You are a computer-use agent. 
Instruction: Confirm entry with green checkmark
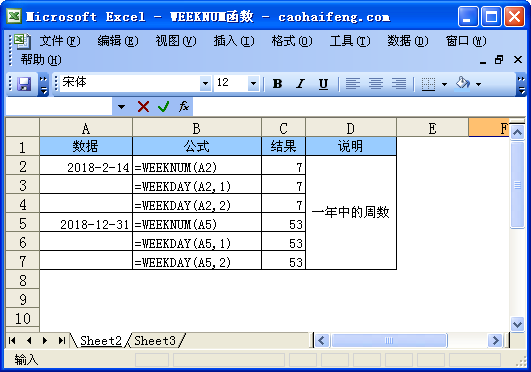tap(164, 107)
